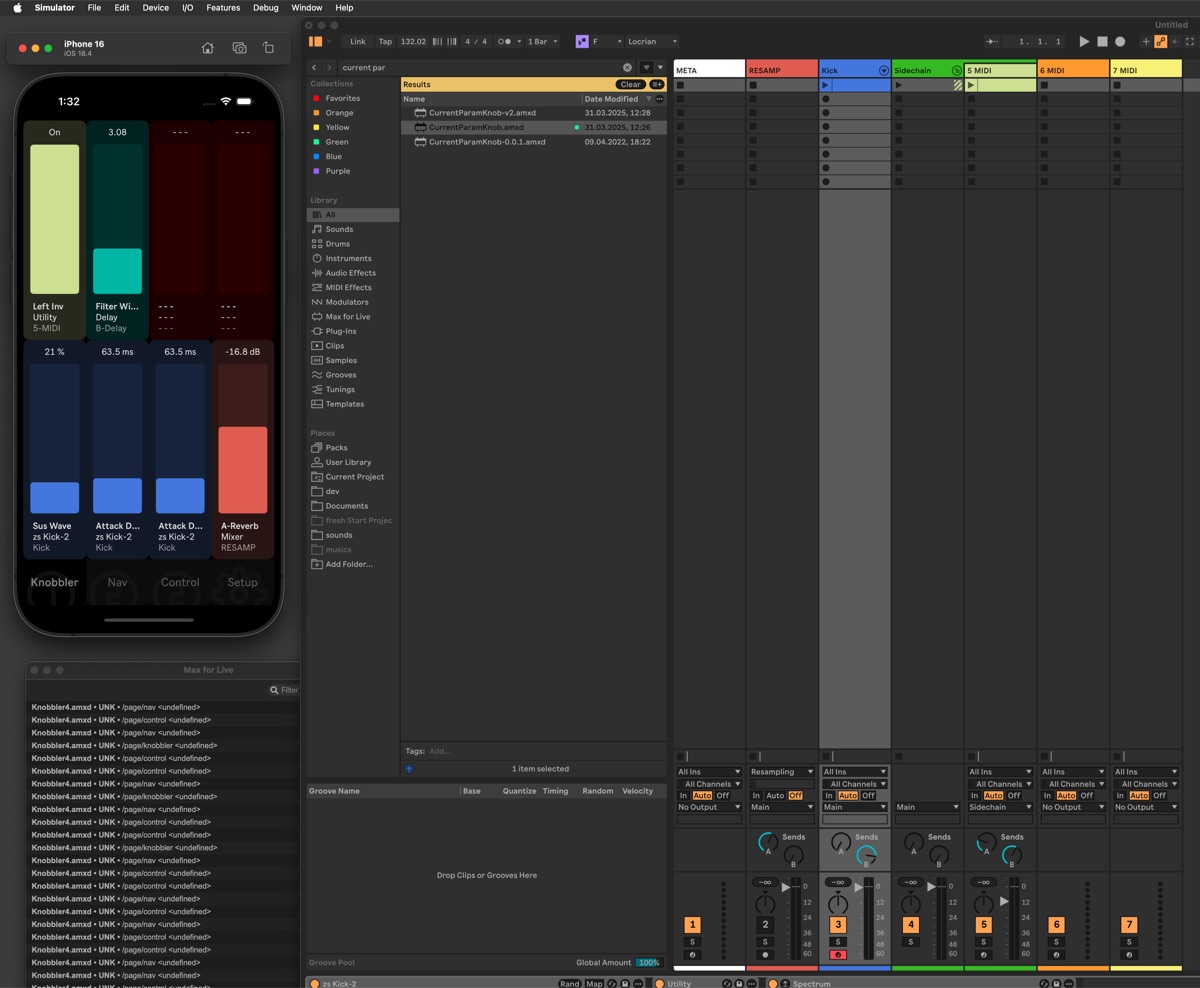The image size is (1200, 988).
Task: Click the A-Reverb red slider in phone app
Action: click(243, 439)
